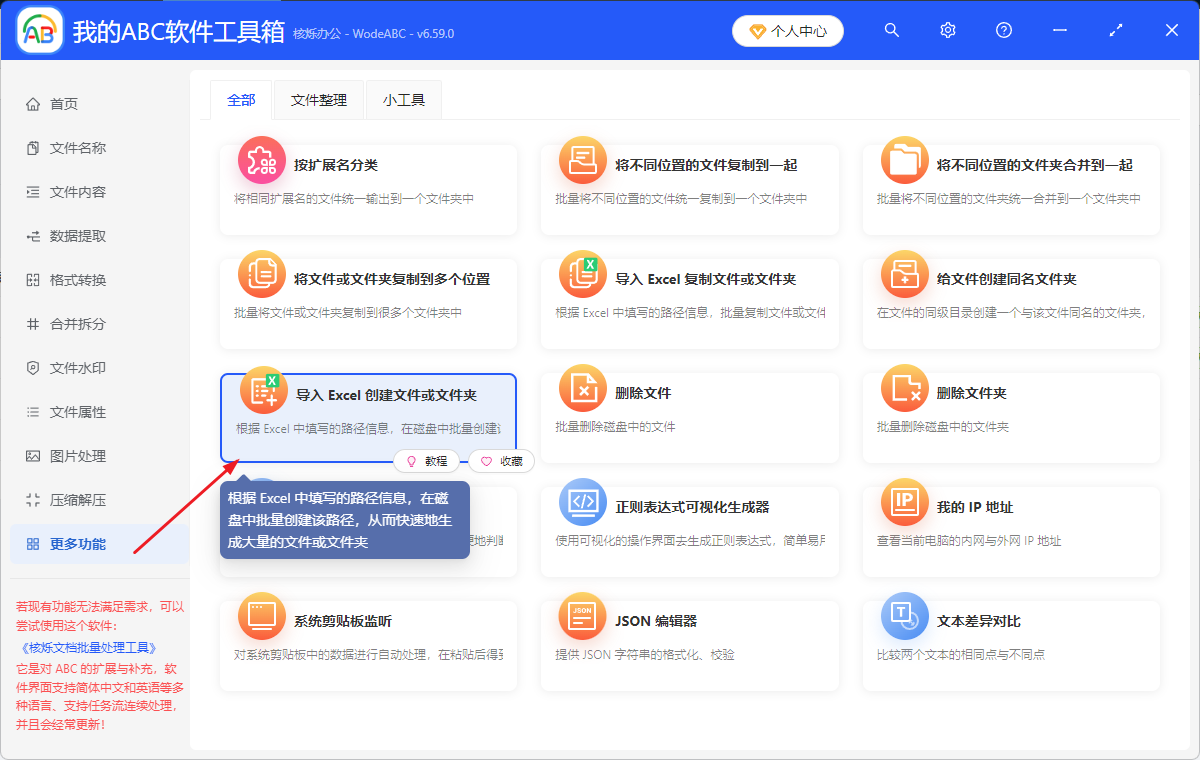Click the JSON 编辑器 tool icon
Viewport: 1200px width, 760px height.
click(583, 617)
